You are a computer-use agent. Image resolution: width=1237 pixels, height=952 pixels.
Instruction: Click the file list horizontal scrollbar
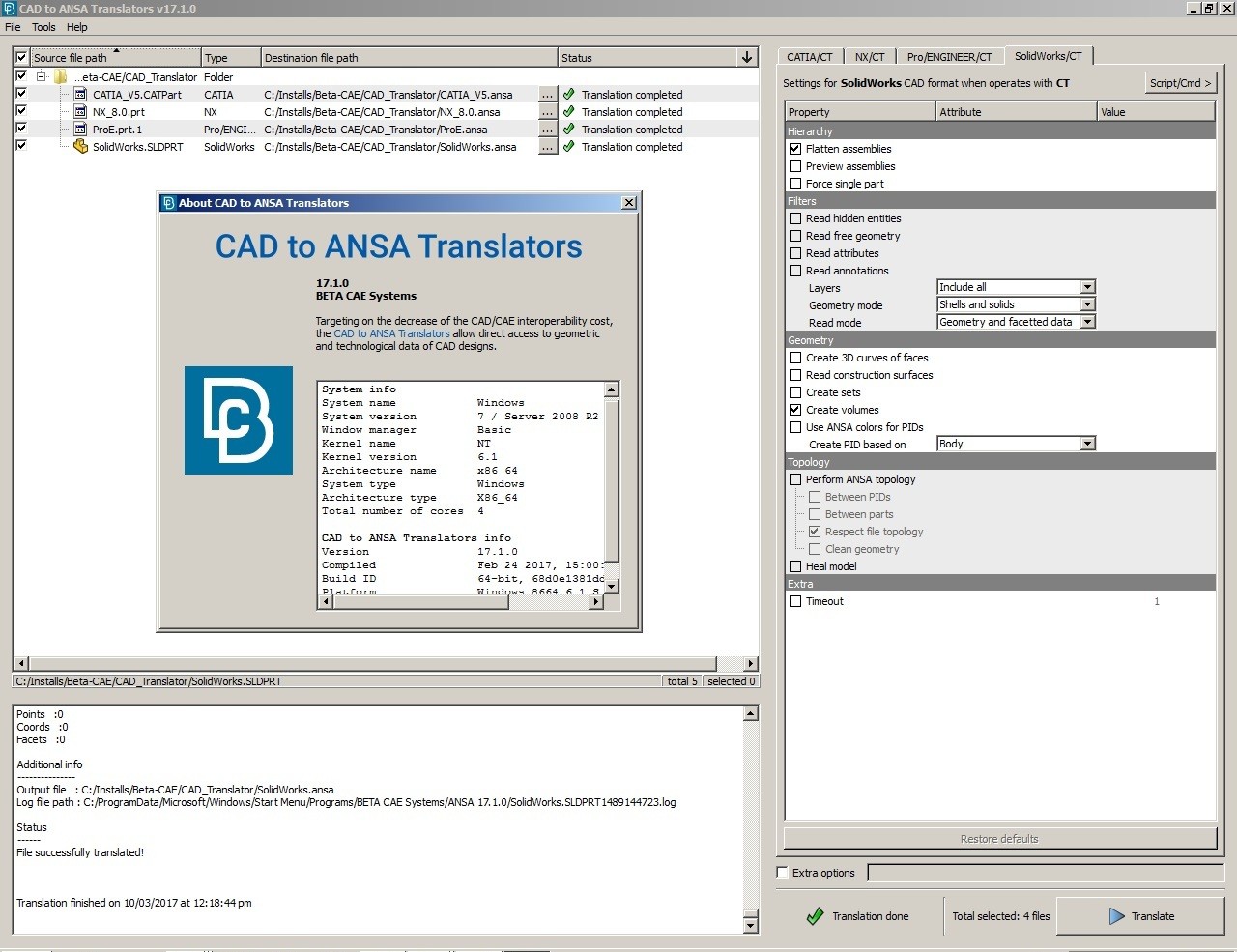(373, 664)
